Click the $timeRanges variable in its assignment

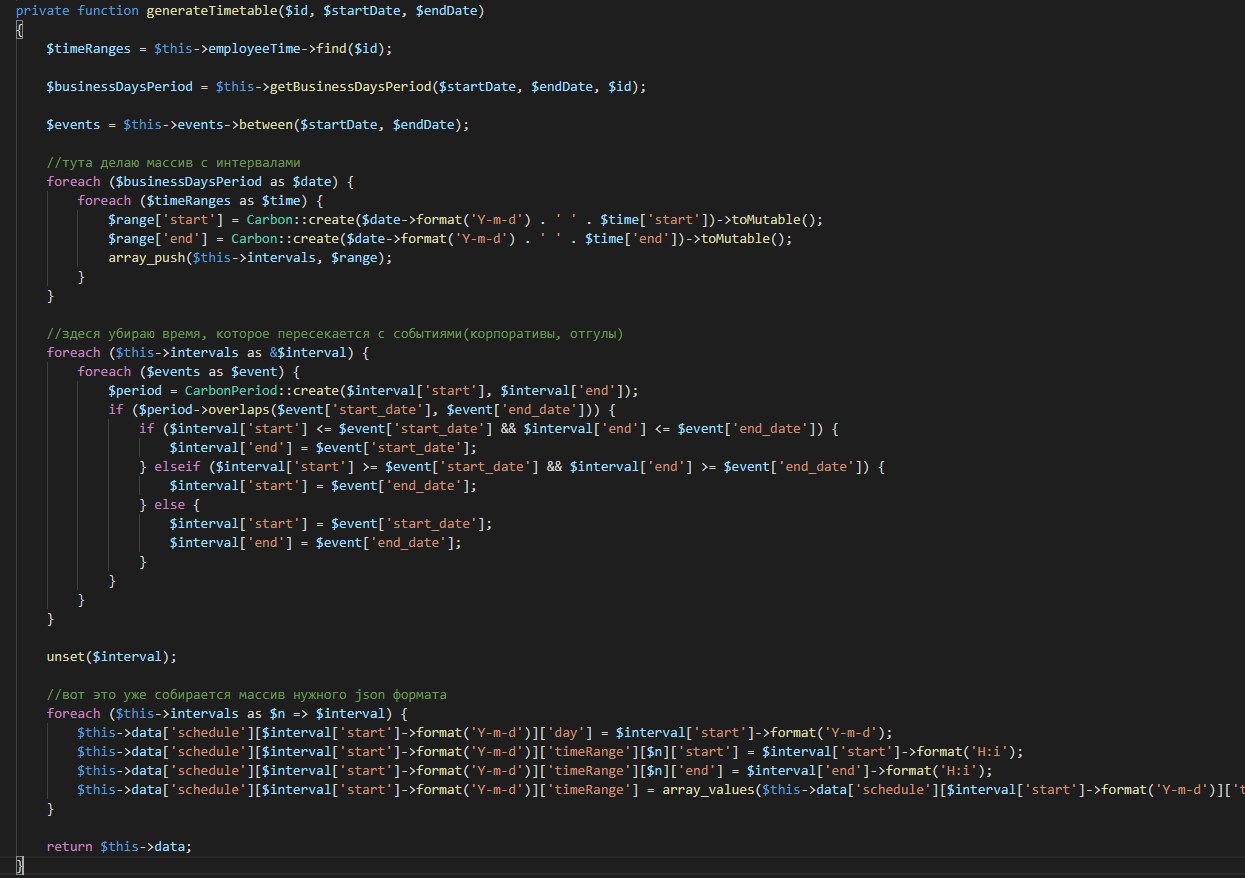88,48
